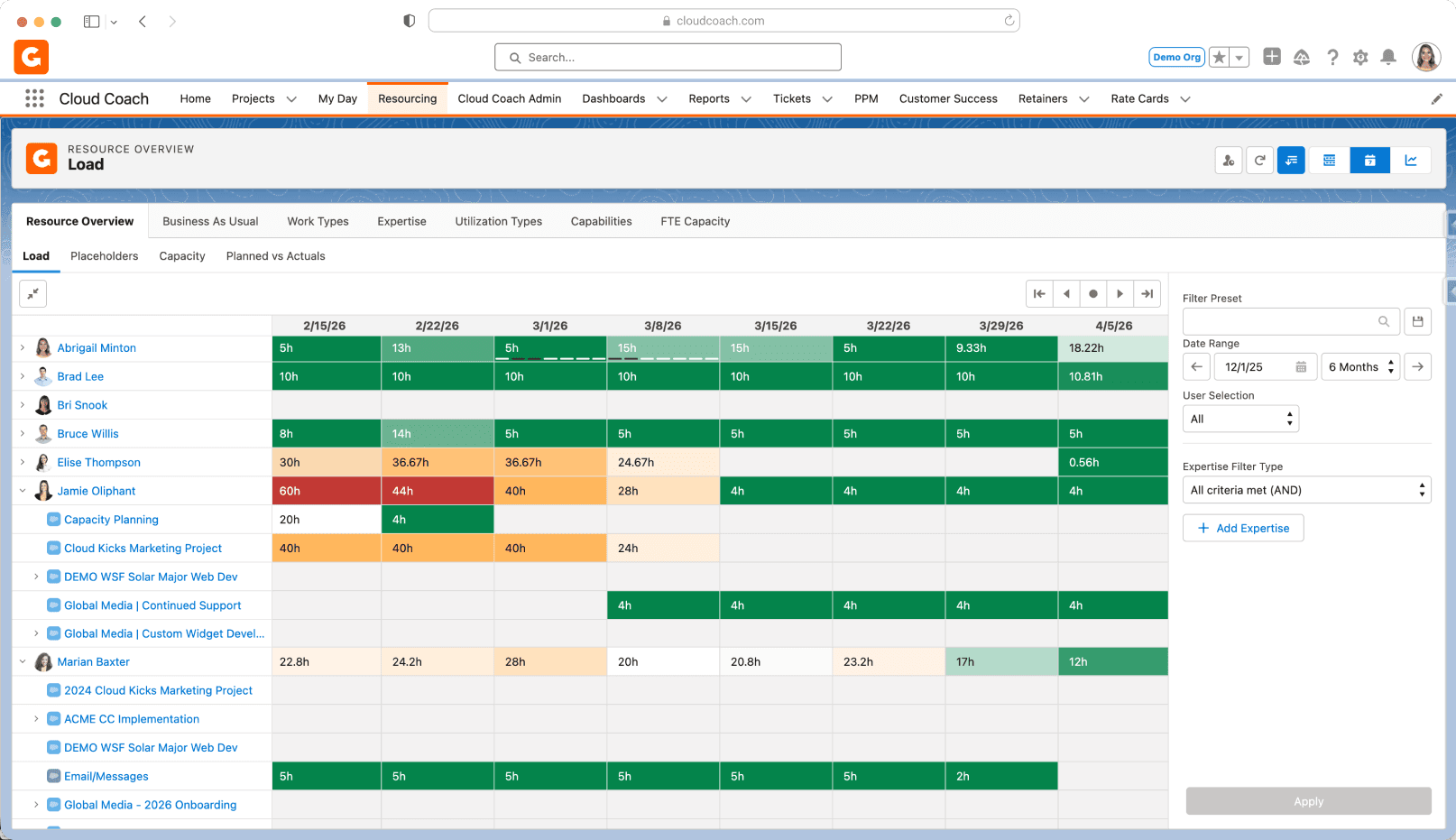Open the All criteria met (AND) dropdown
1456x840 pixels.
click(x=1307, y=490)
